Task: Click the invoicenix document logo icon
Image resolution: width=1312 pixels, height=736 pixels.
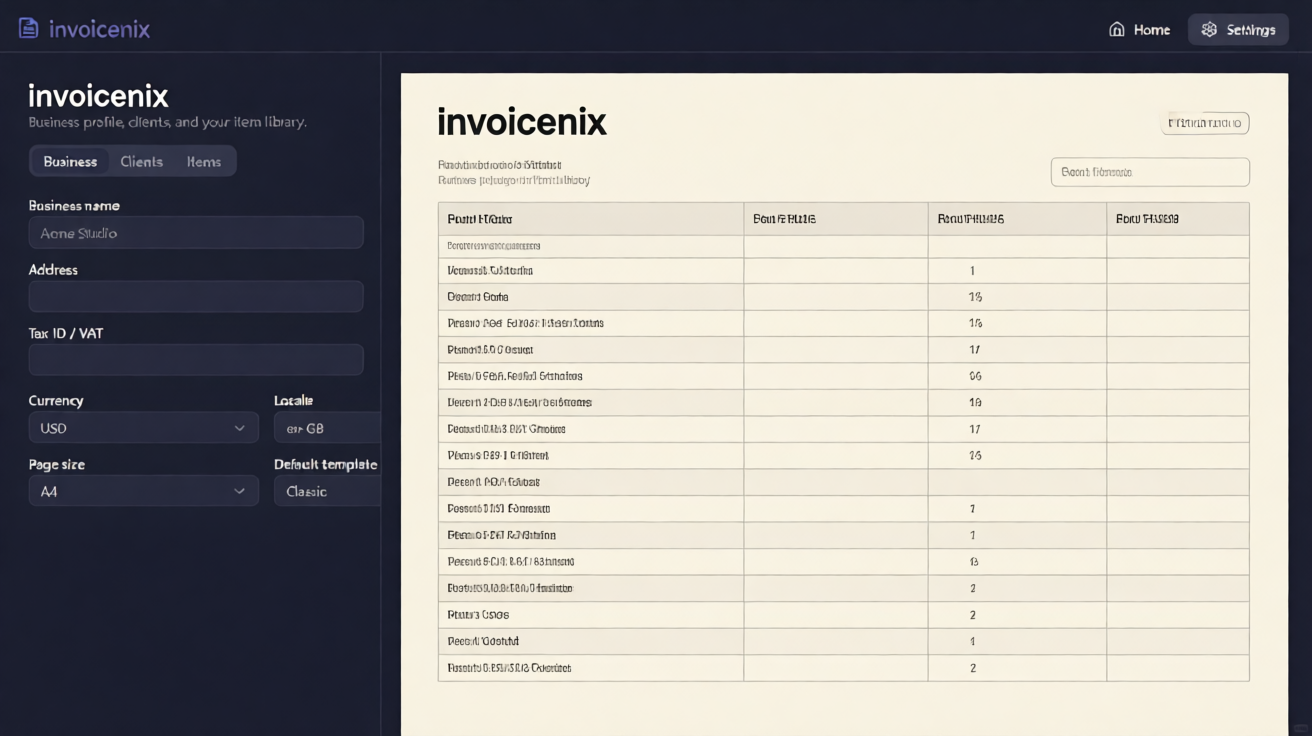Action: coord(29,28)
